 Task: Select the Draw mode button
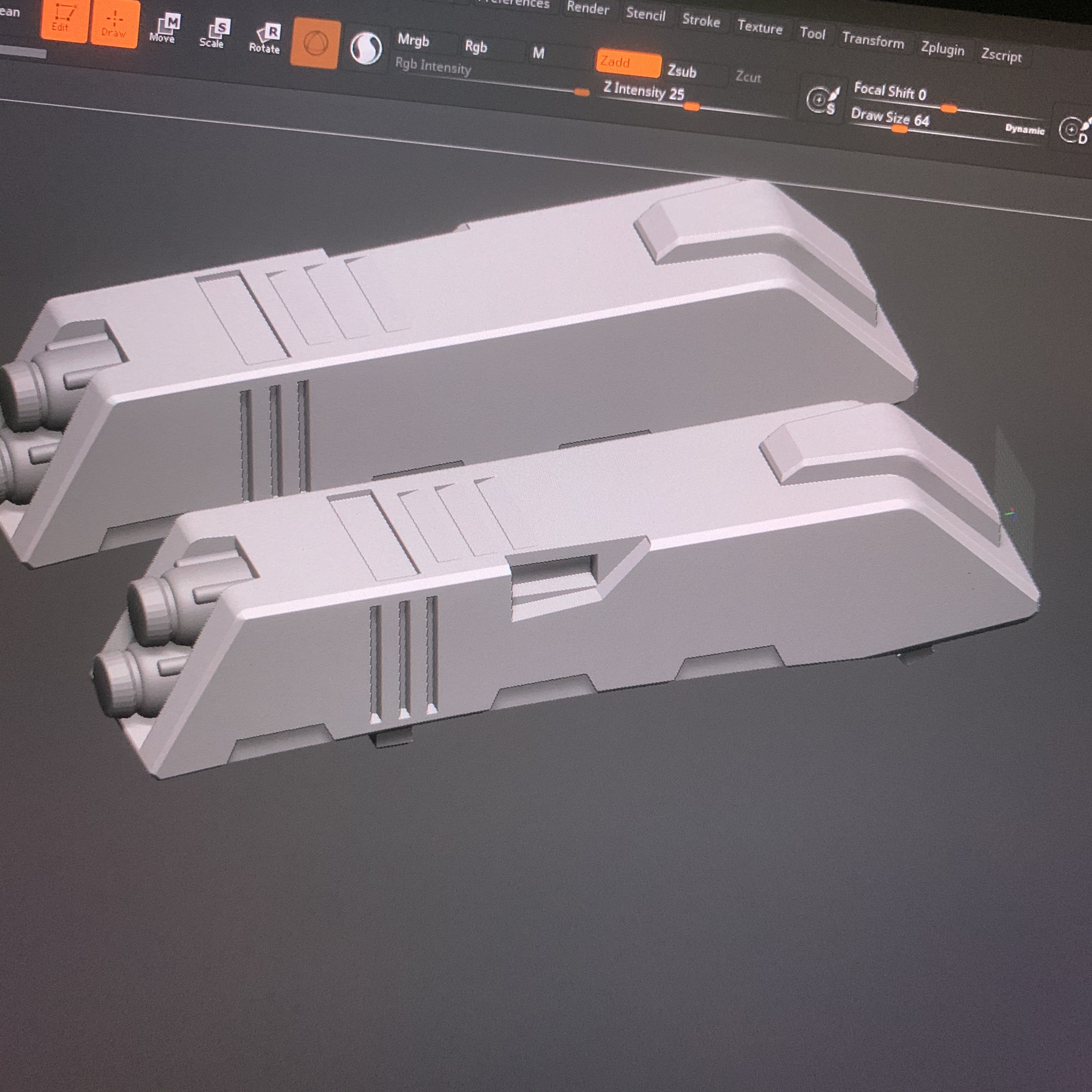[114, 23]
